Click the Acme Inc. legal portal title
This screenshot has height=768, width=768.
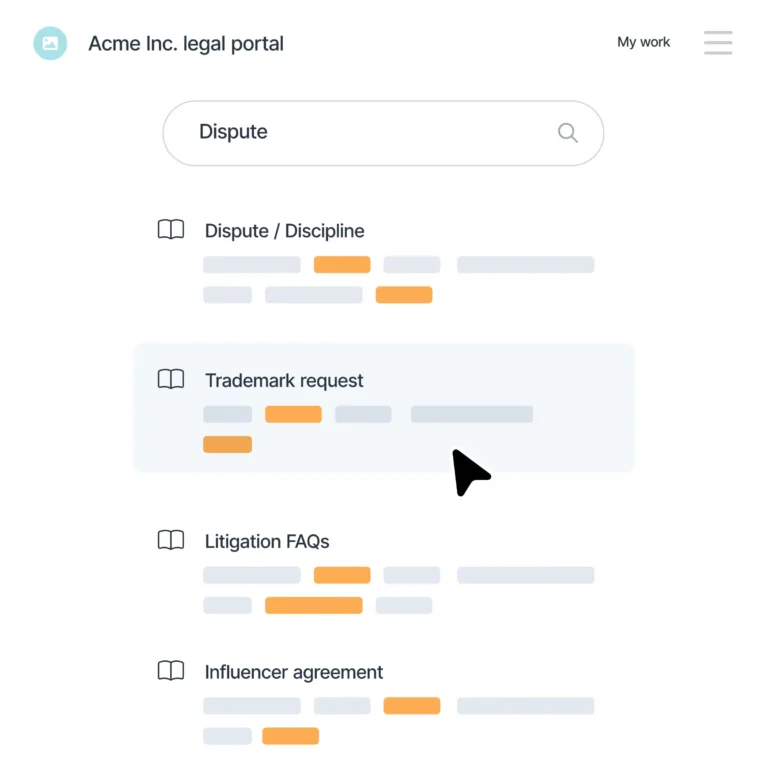[186, 44]
